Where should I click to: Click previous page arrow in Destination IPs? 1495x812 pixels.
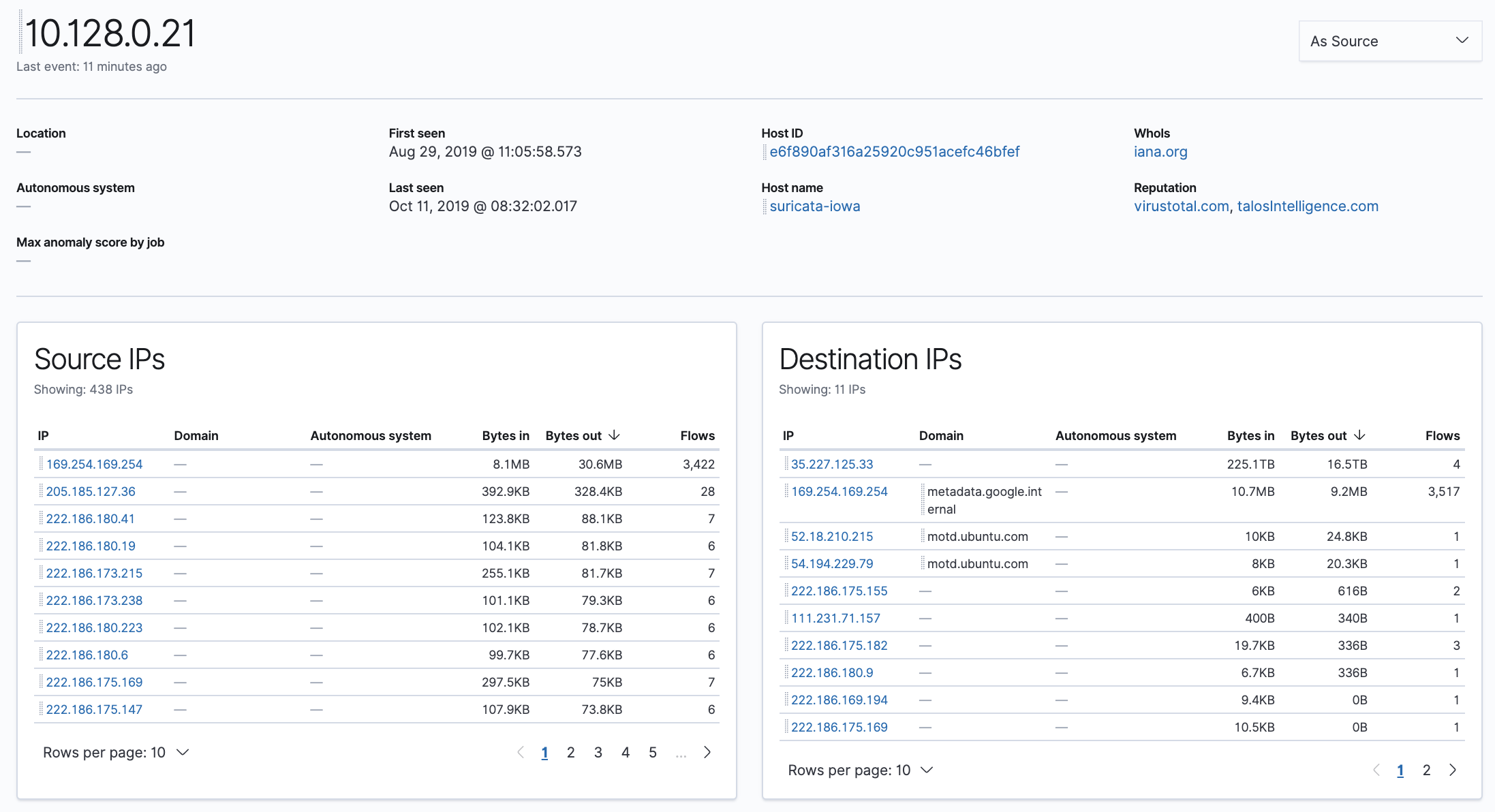click(x=1376, y=770)
